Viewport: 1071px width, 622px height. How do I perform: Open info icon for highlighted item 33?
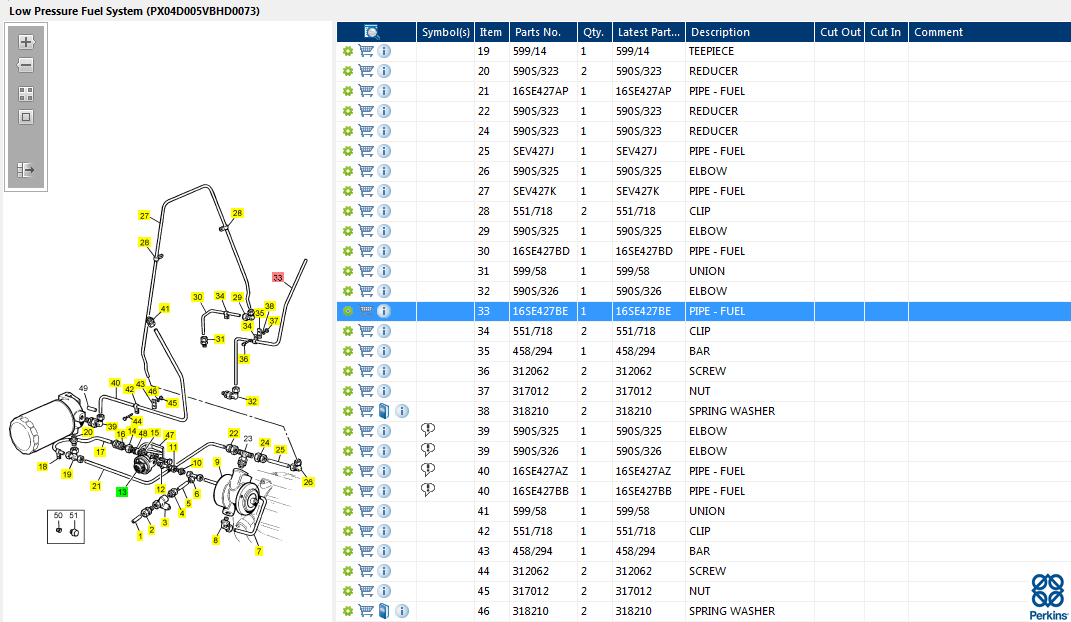pyautogui.click(x=384, y=311)
